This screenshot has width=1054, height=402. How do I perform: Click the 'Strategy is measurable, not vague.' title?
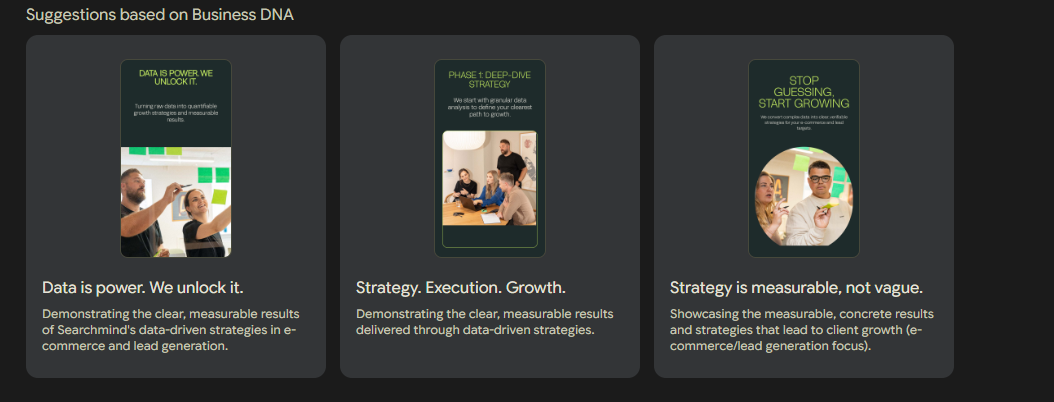point(796,288)
